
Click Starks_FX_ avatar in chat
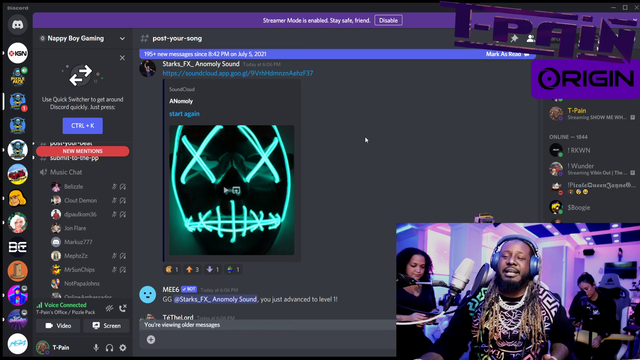147,69
